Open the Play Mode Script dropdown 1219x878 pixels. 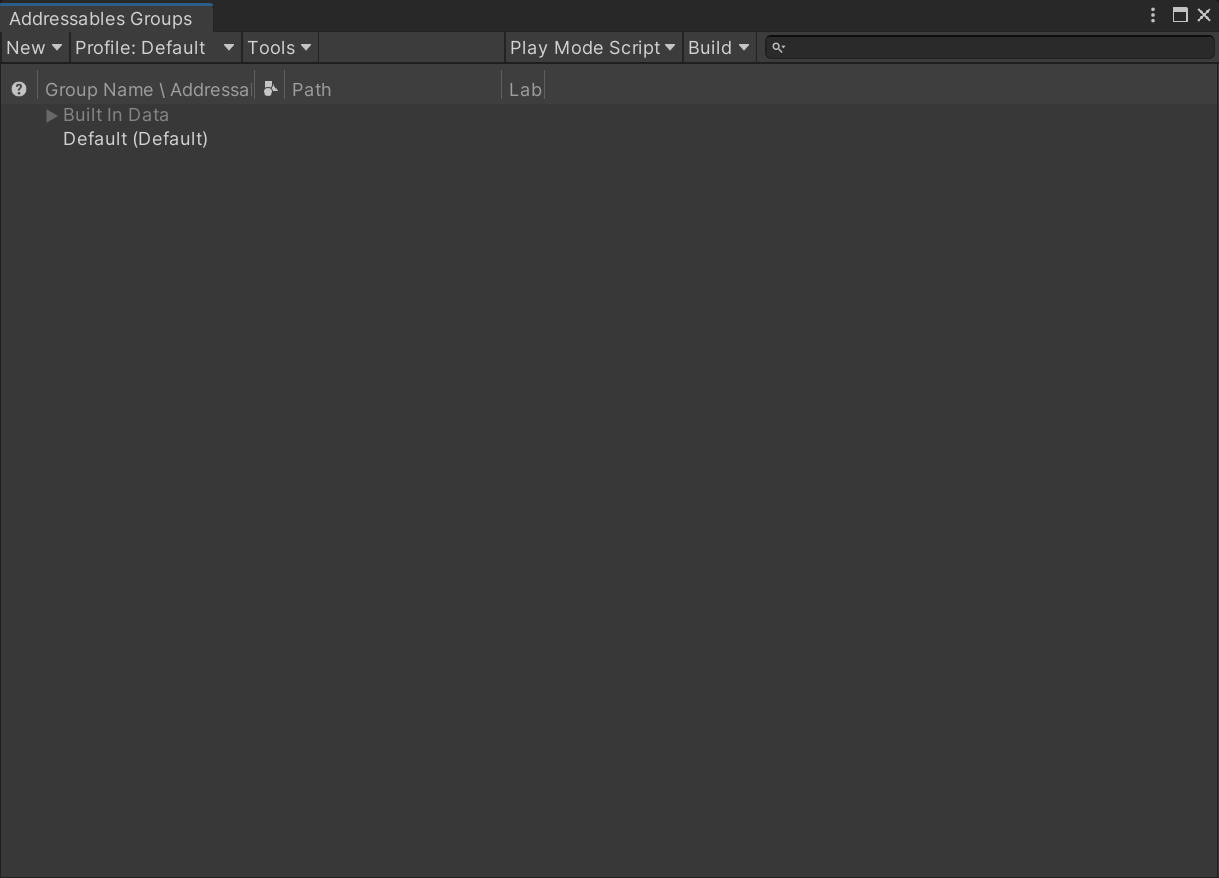tap(593, 47)
